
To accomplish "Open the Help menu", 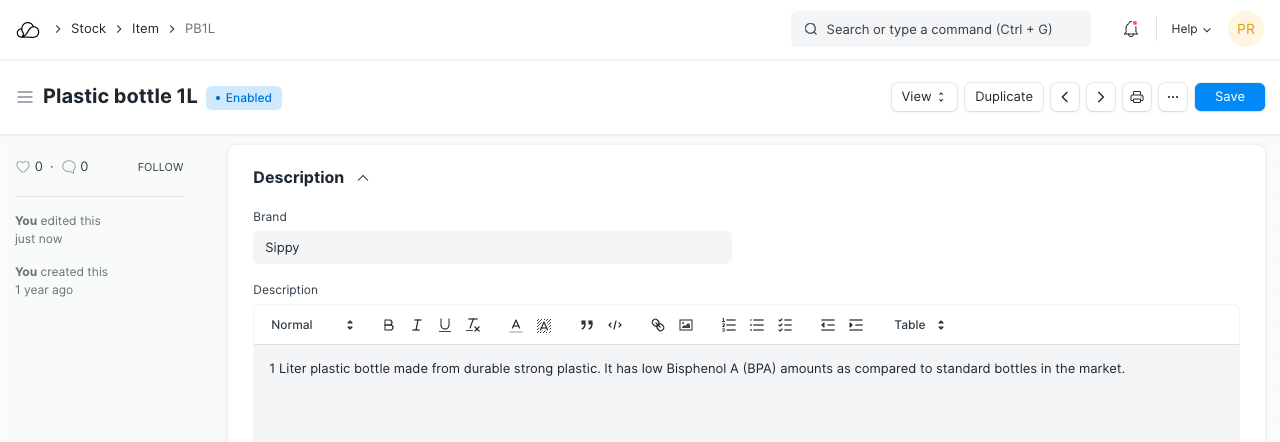I will coord(1191,29).
